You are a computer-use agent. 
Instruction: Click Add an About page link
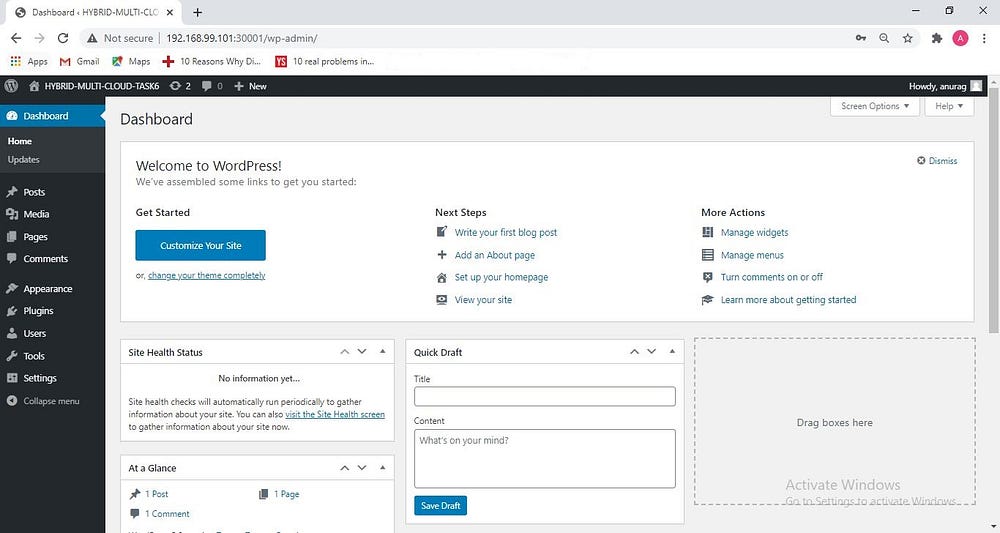click(495, 255)
